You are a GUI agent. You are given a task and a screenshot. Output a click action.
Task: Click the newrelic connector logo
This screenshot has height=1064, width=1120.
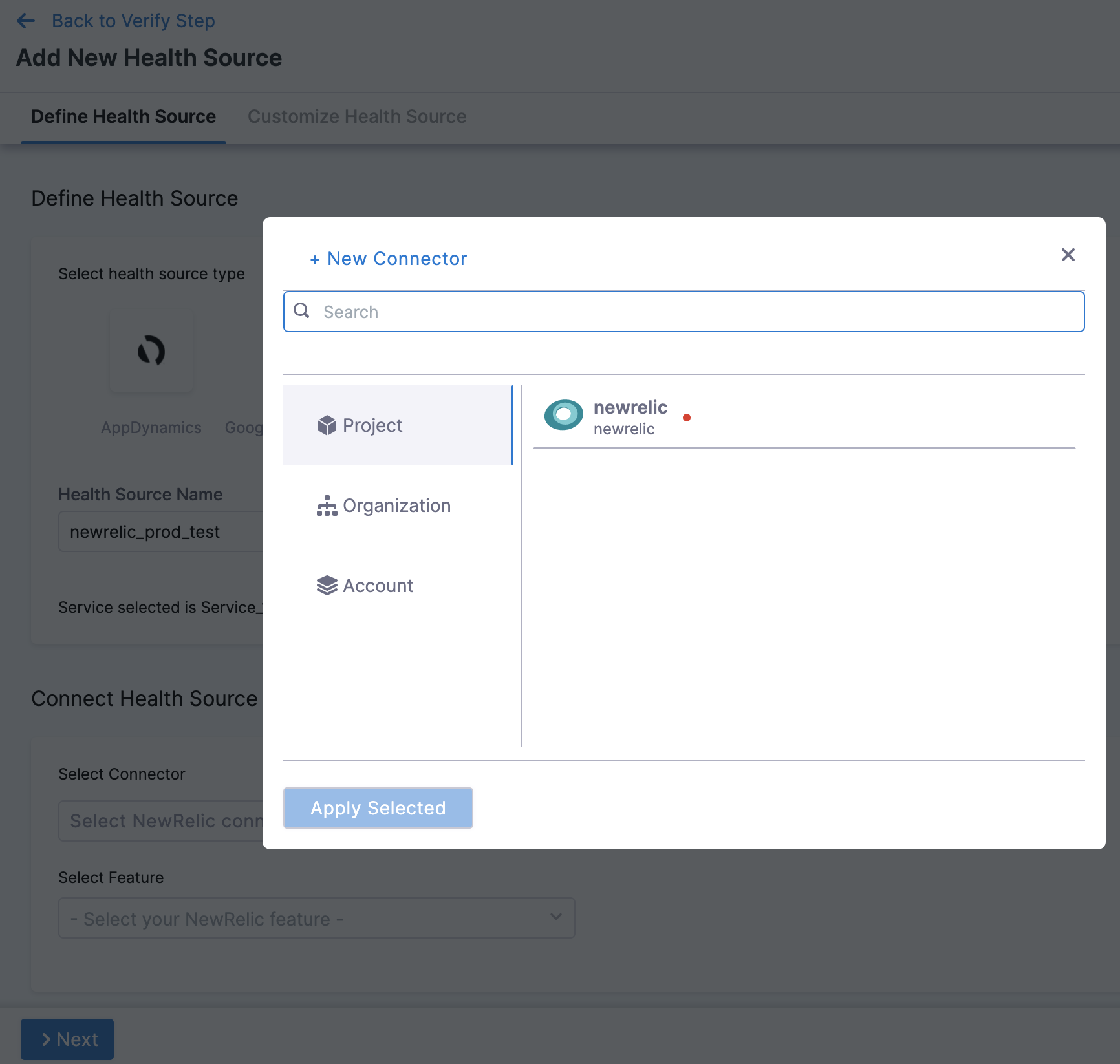(x=563, y=415)
